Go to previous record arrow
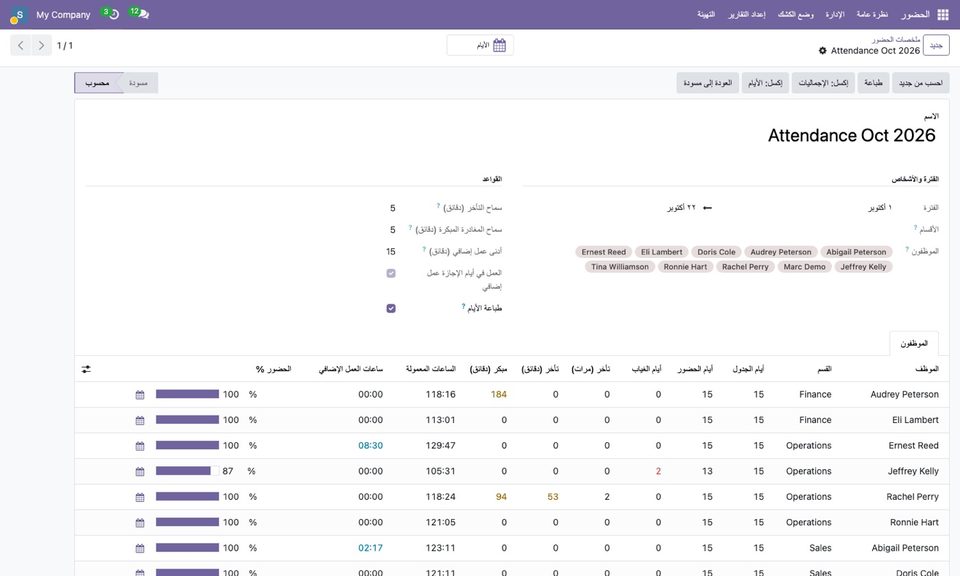The width and height of the screenshot is (960, 576). click(21, 45)
